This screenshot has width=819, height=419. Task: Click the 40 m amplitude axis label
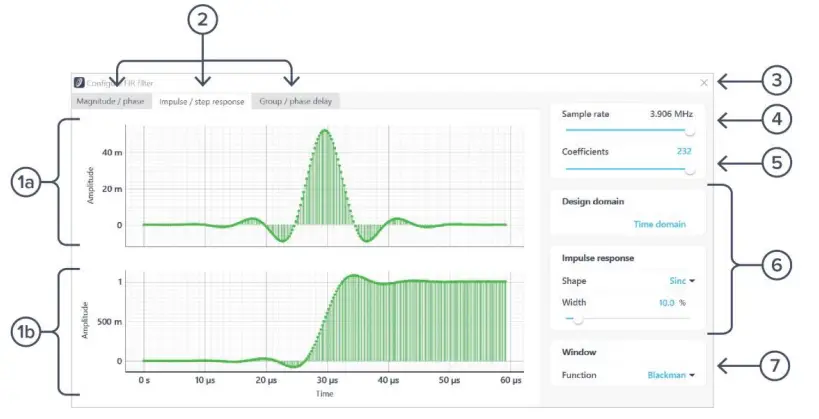112,153
